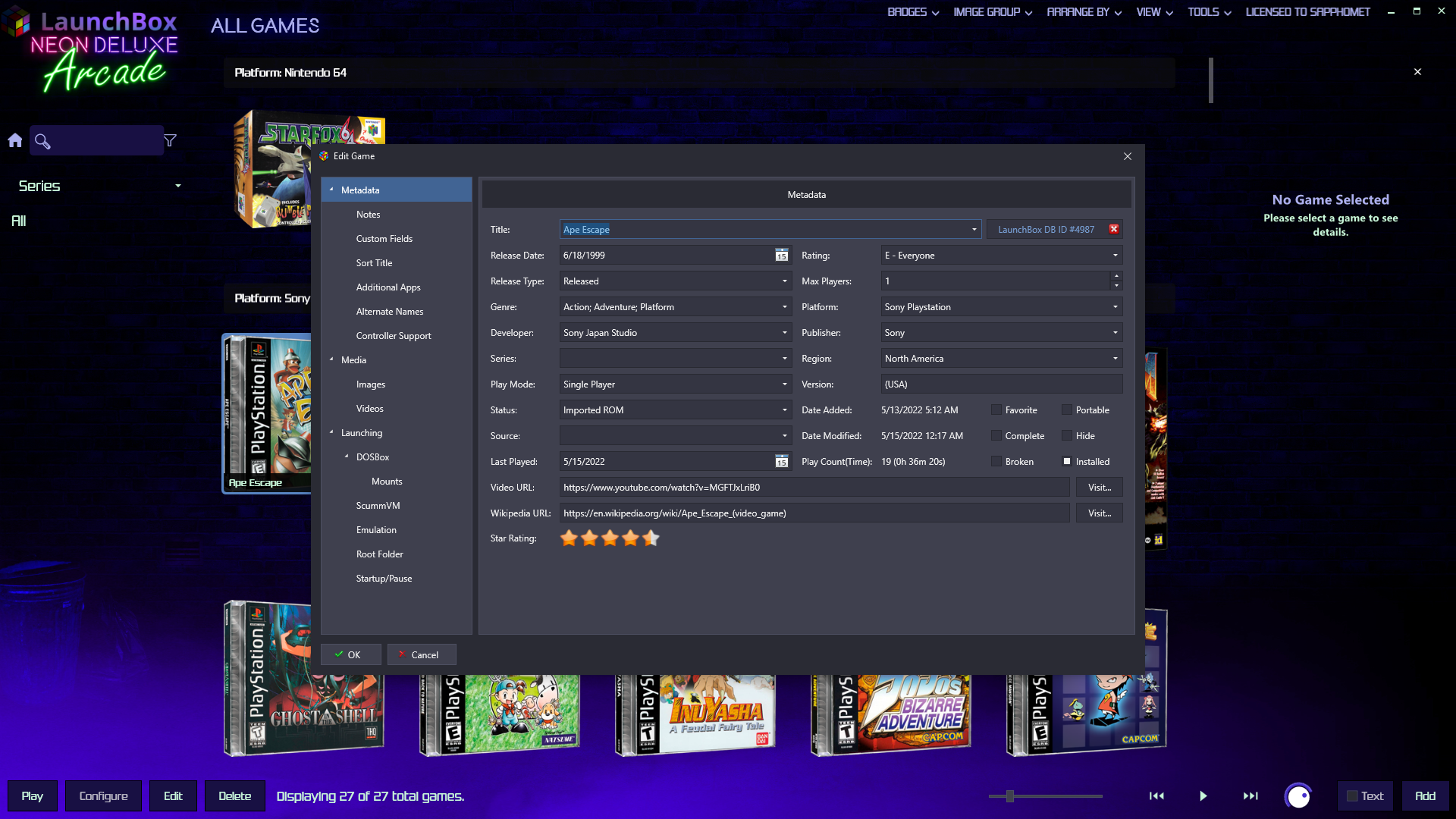Select Notes in the Edit Game tree
Screen dimensions: 1456x819
(369, 215)
